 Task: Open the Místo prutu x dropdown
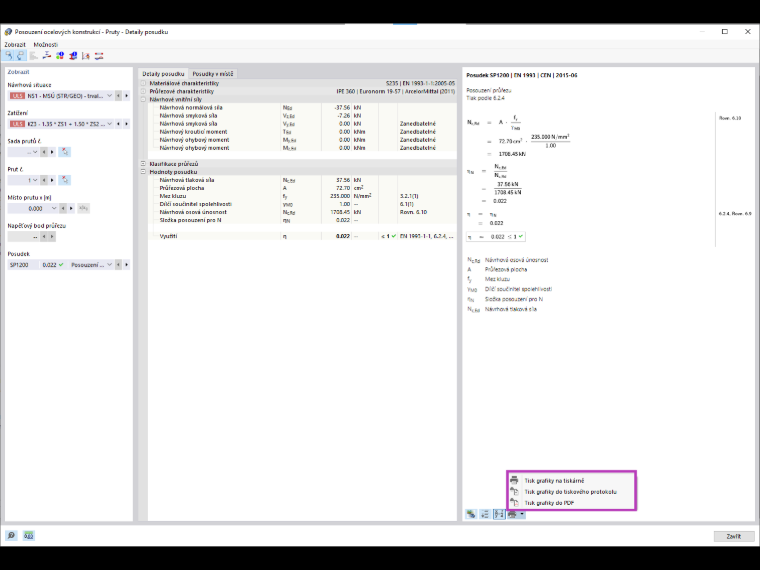pyautogui.click(x=54, y=208)
